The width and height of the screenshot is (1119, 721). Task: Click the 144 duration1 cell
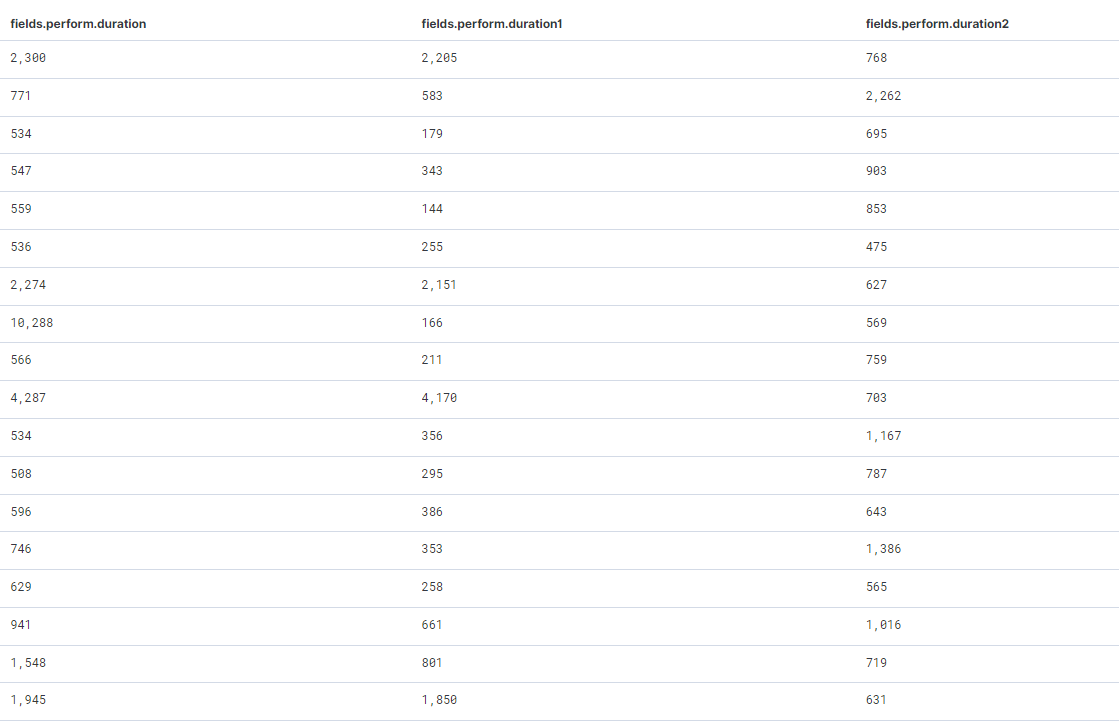432,209
